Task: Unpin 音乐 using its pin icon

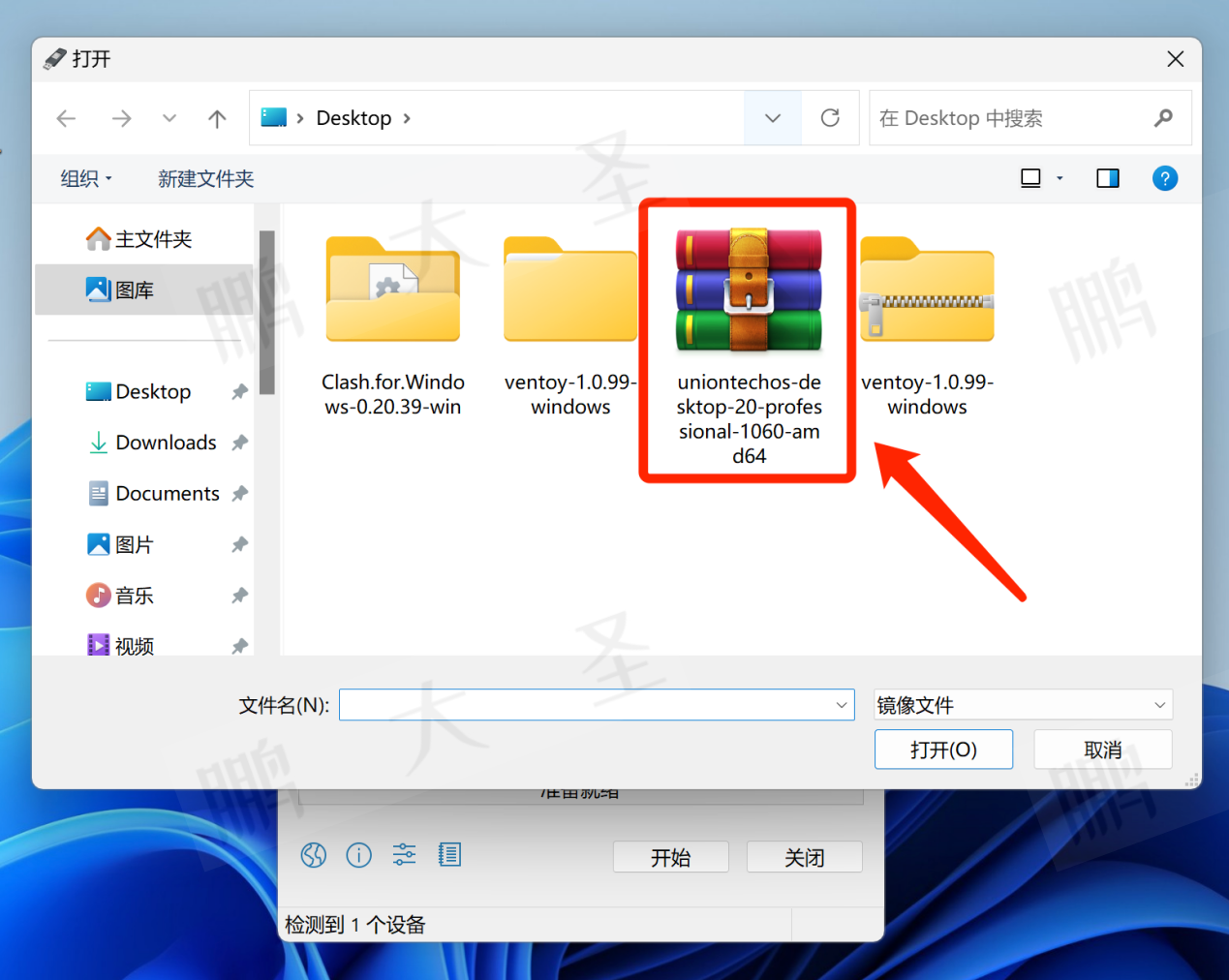Action: (x=239, y=596)
